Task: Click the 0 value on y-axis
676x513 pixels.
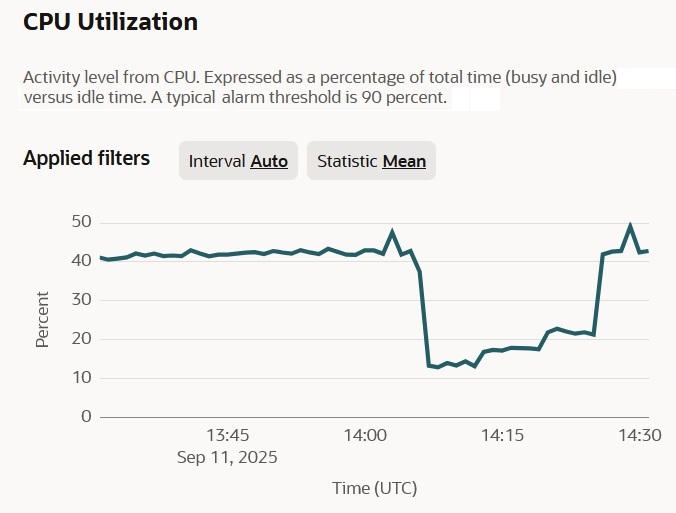Action: (86, 416)
